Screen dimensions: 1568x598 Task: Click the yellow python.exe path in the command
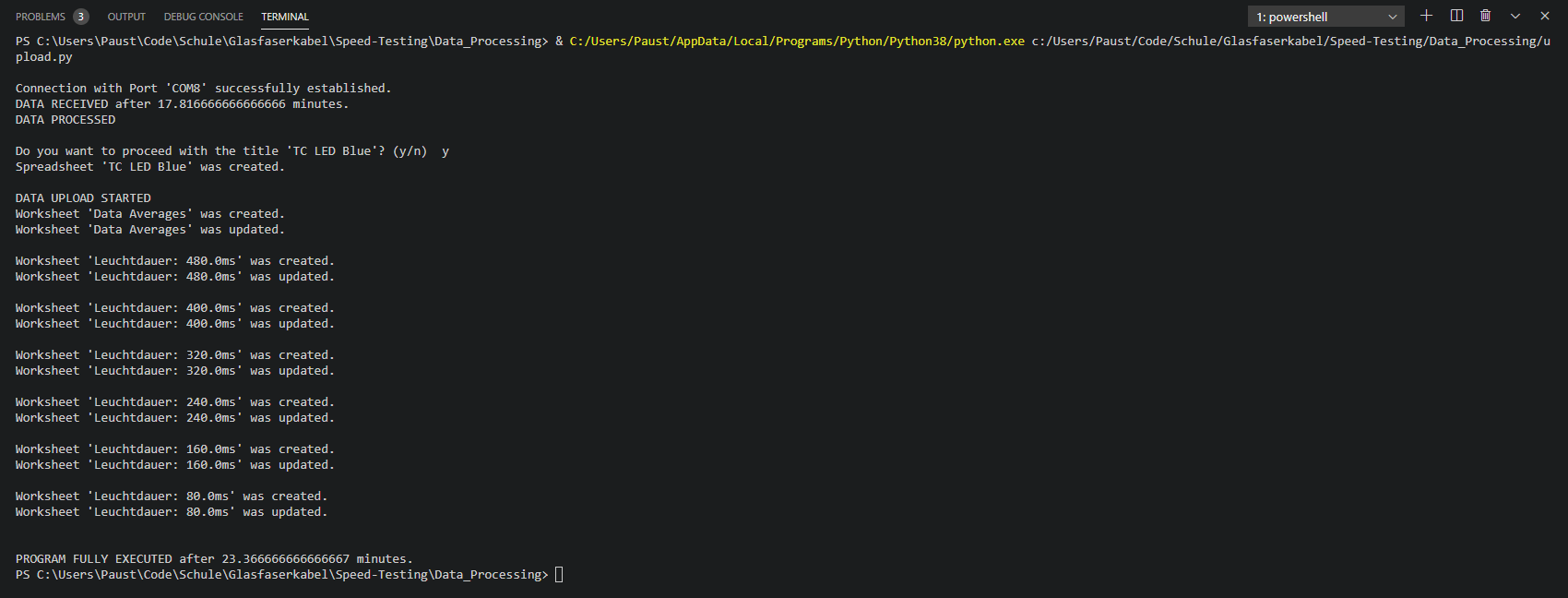coord(797,41)
